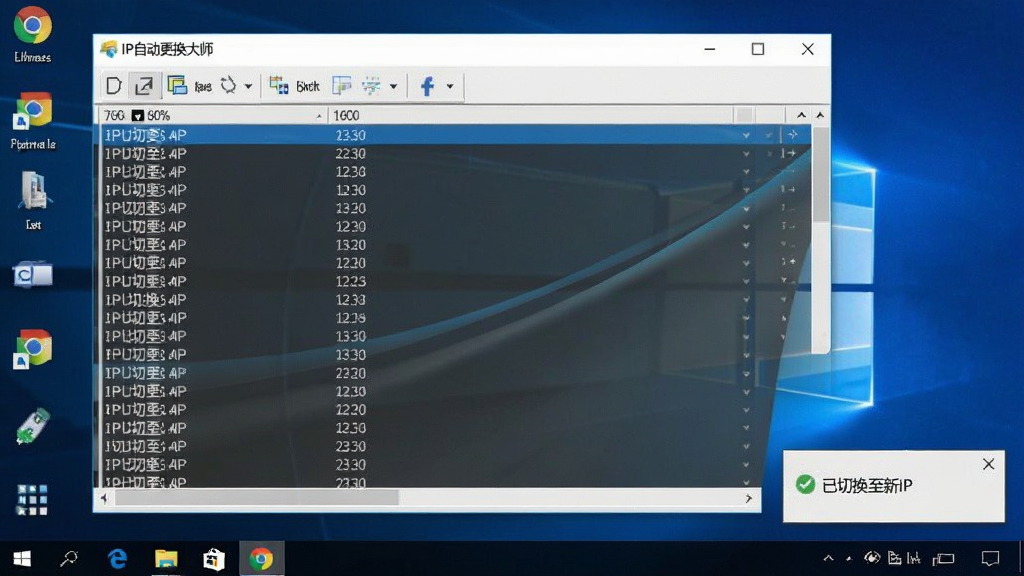The image size is (1024, 576).
Task: Open the Action Center notification icon
Action: (x=990, y=558)
